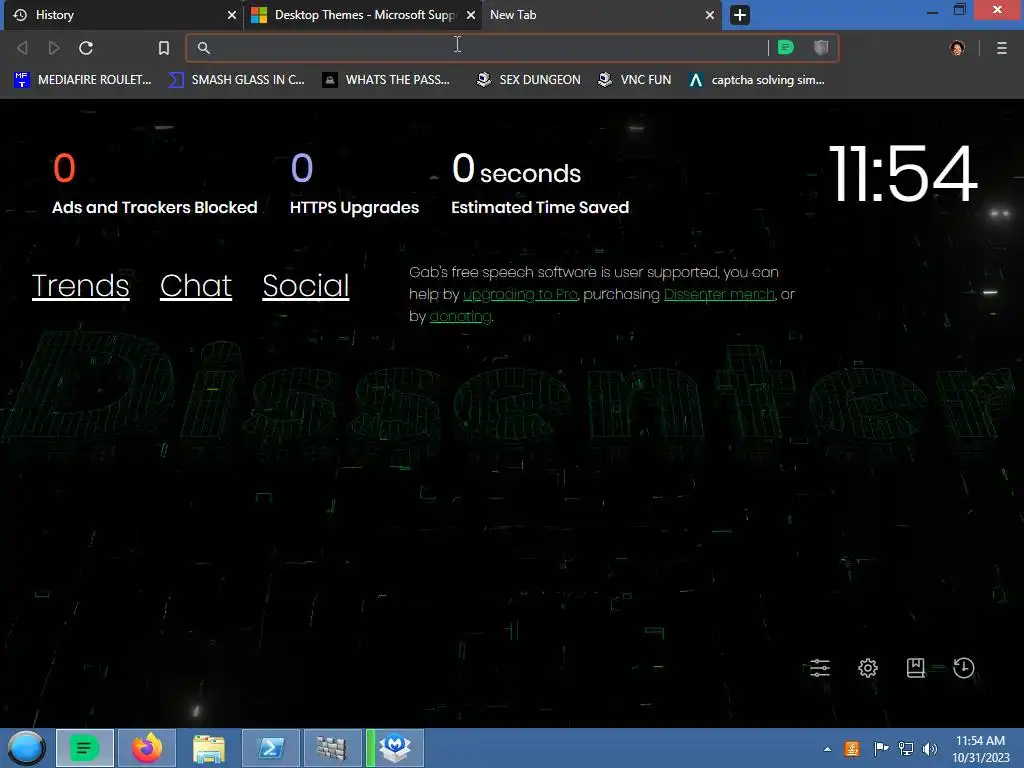
Task: Follow the Dissenter merch link
Action: click(x=719, y=295)
